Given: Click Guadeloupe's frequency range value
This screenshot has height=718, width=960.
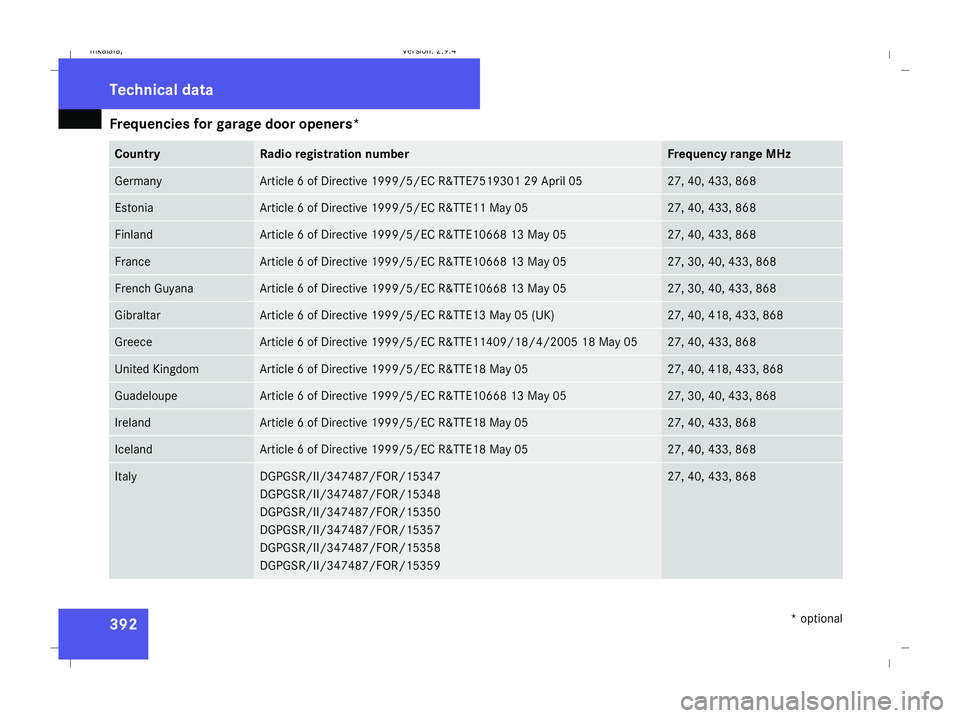Looking at the screenshot, I should [722, 396].
